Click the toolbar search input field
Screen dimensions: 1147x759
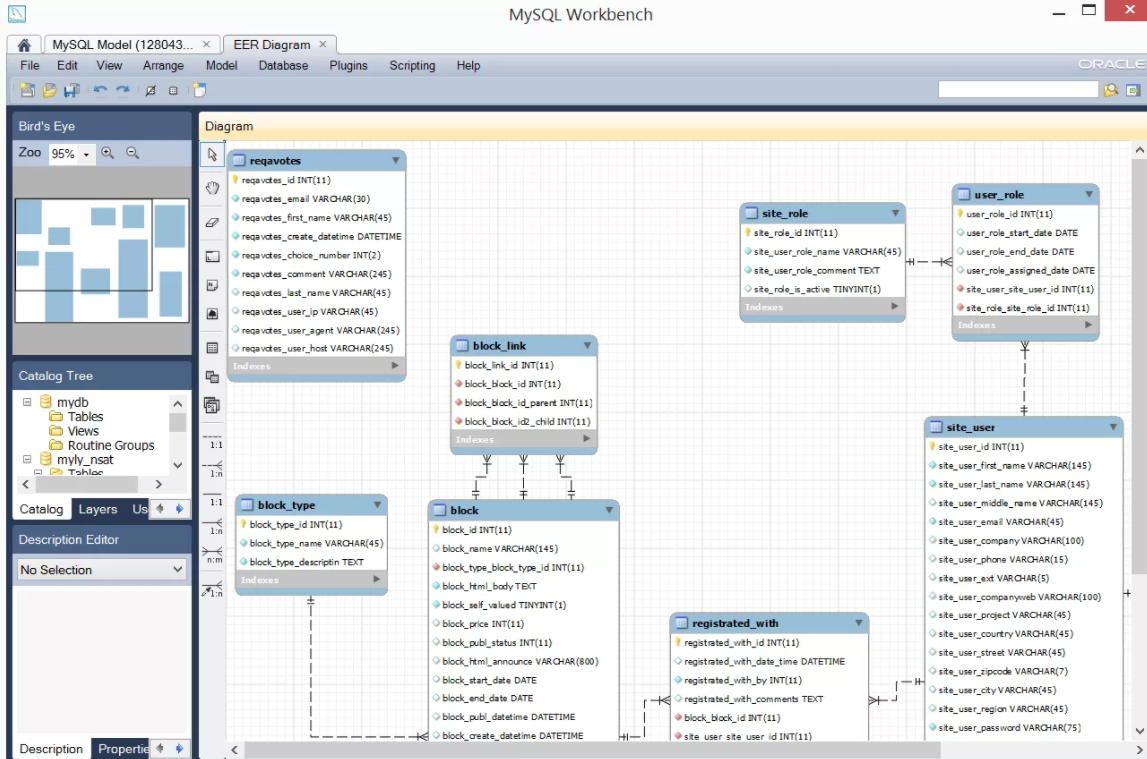point(1018,89)
